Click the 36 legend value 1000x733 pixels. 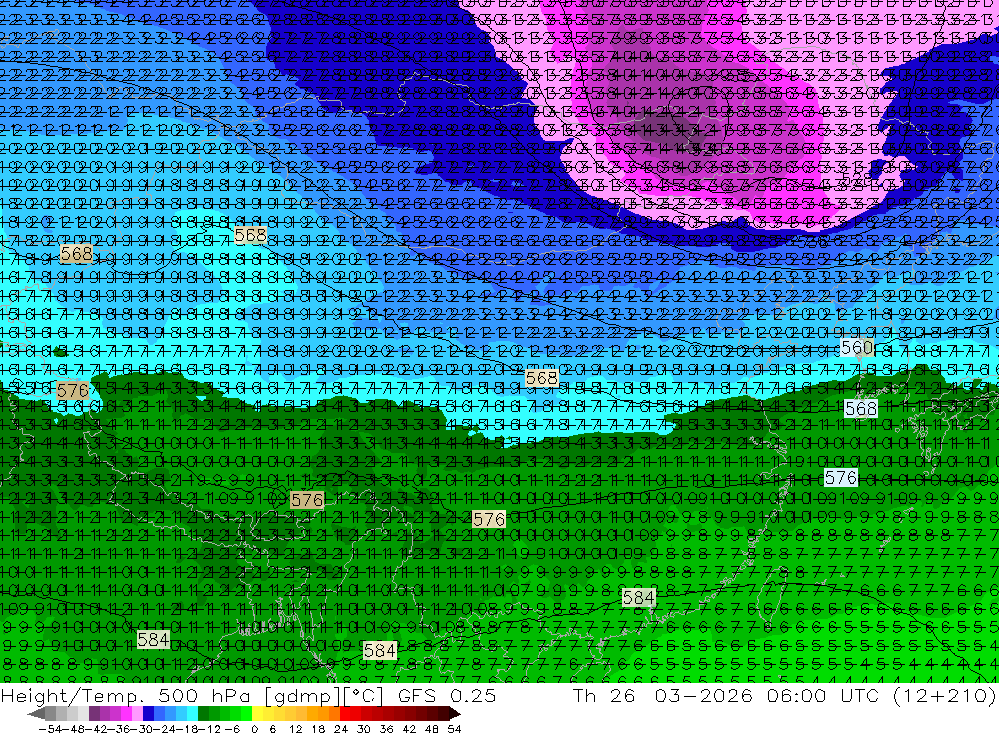point(386,729)
